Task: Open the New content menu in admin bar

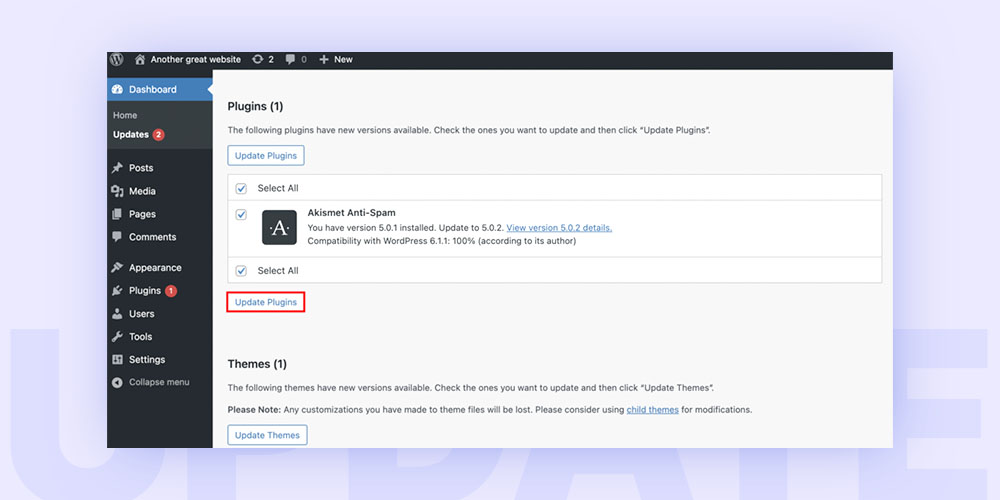Action: [x=343, y=59]
